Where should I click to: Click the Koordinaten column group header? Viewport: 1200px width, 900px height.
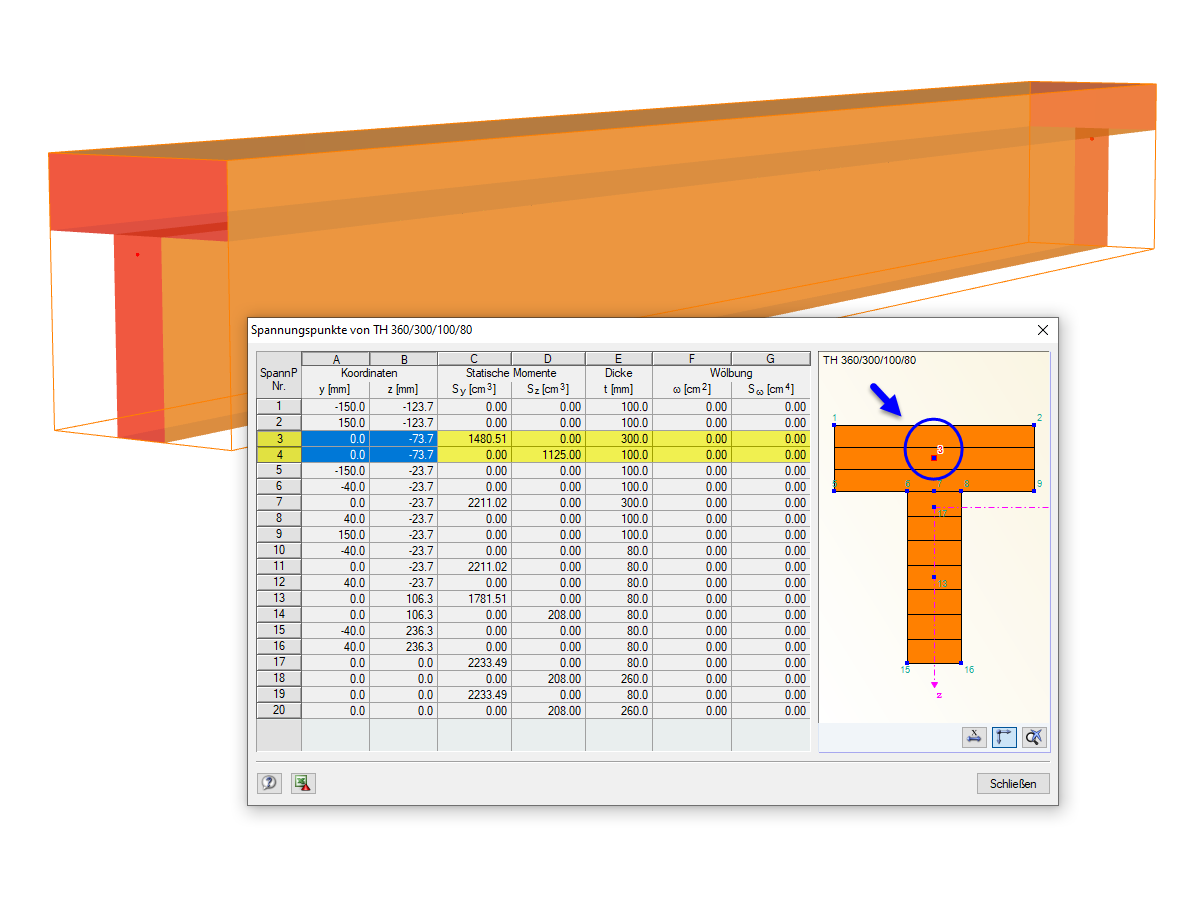(370, 373)
